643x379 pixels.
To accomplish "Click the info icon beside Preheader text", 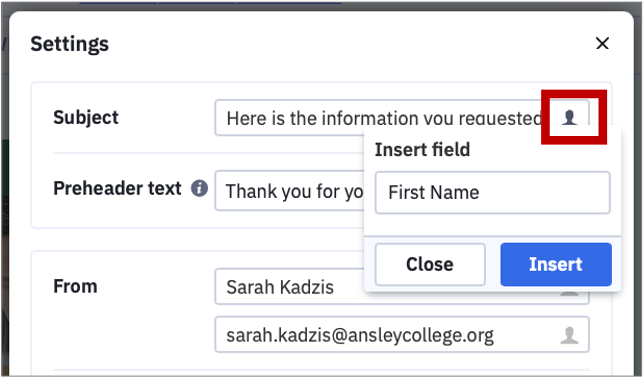I will pos(199,189).
